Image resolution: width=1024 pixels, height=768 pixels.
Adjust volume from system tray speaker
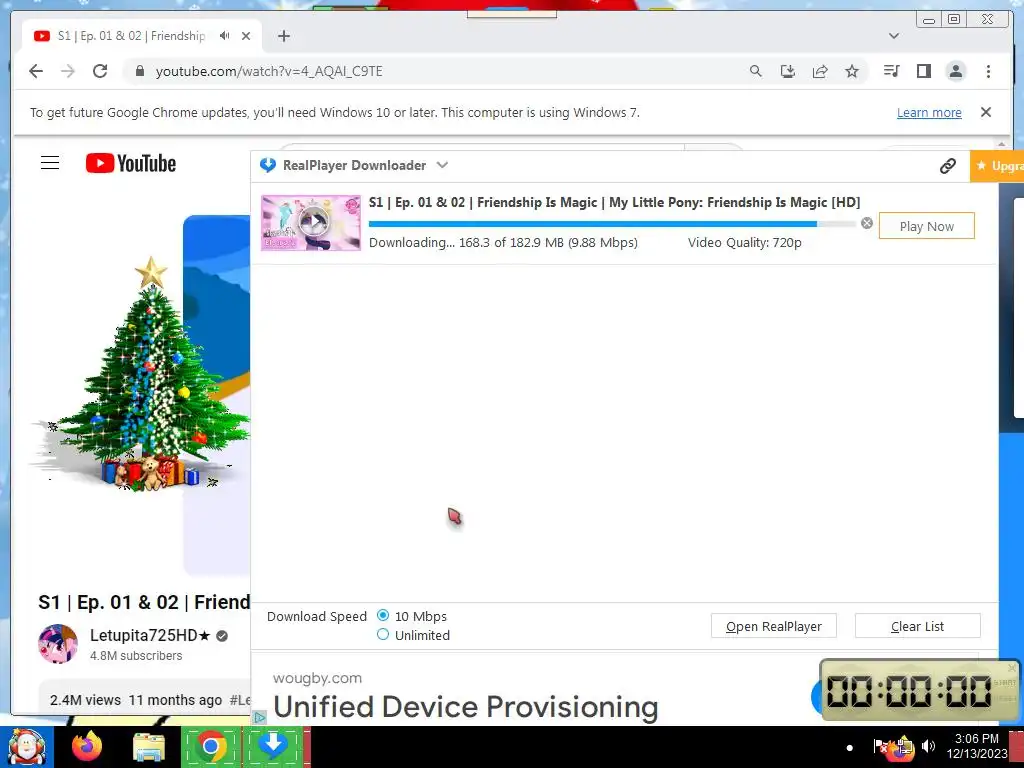(928, 746)
